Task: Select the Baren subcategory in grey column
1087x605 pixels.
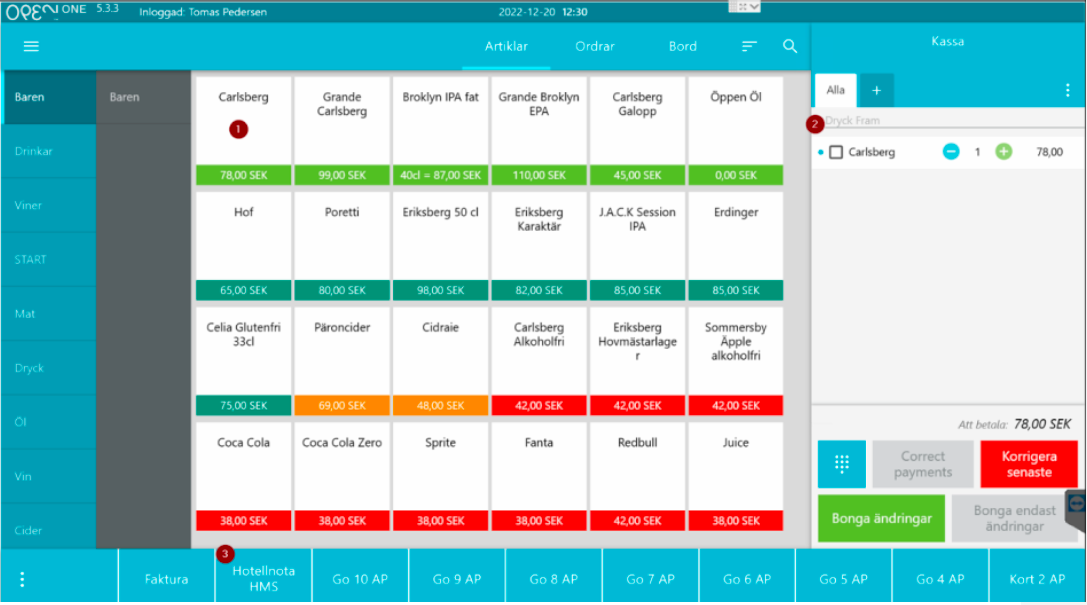Action: tap(144, 97)
